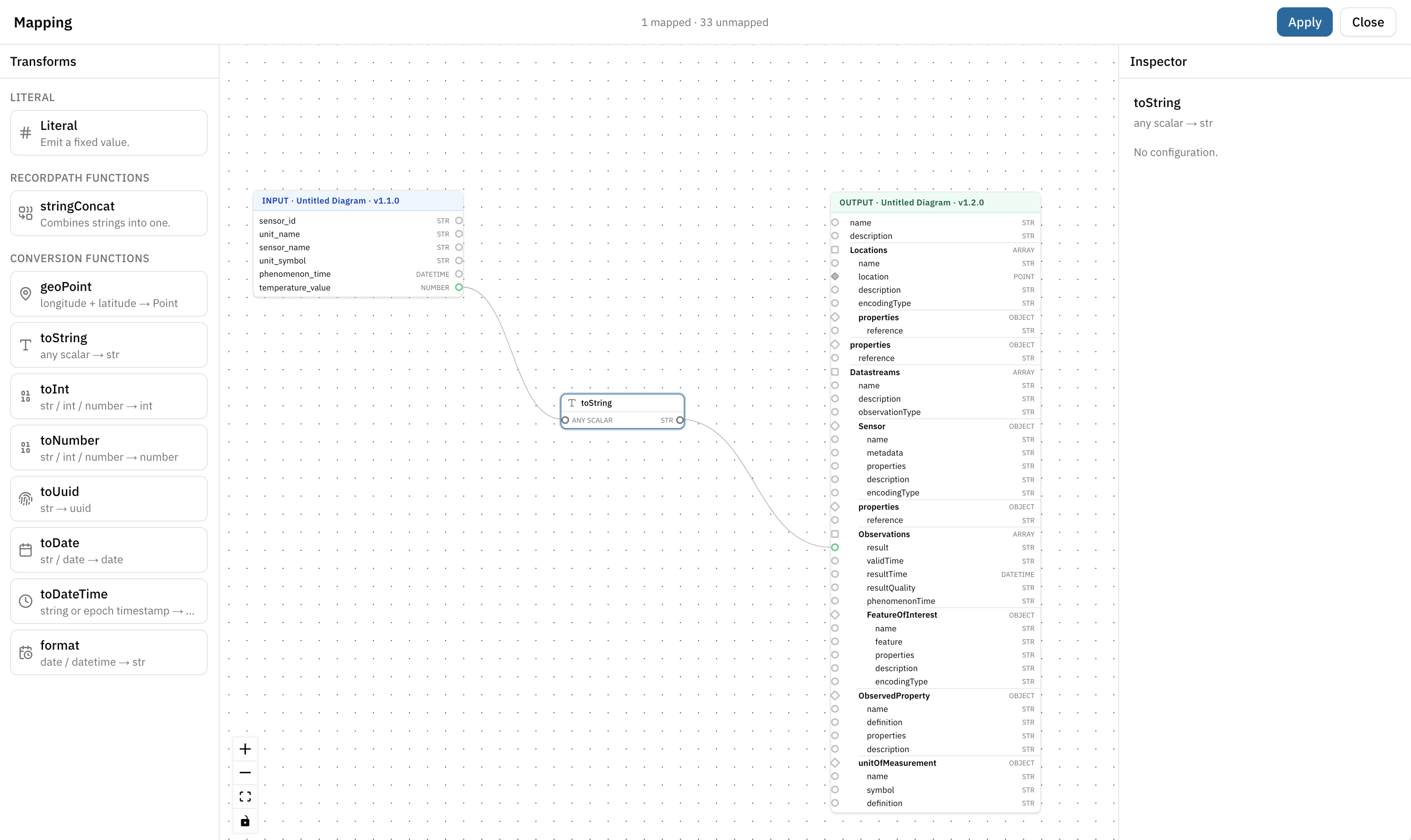This screenshot has width=1411, height=840.
Task: Apply the mapping
Action: pyautogui.click(x=1304, y=22)
